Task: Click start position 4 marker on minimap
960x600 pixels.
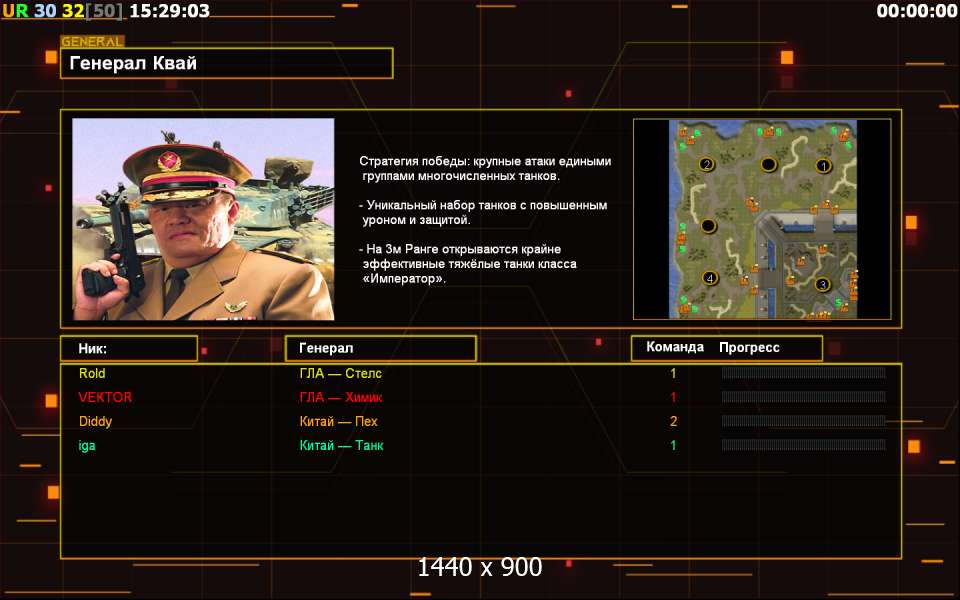Action: 710,278
